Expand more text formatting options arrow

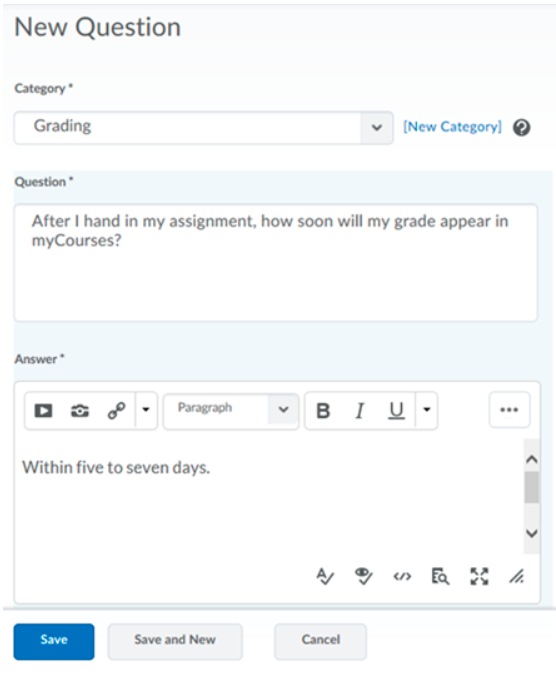tap(426, 410)
